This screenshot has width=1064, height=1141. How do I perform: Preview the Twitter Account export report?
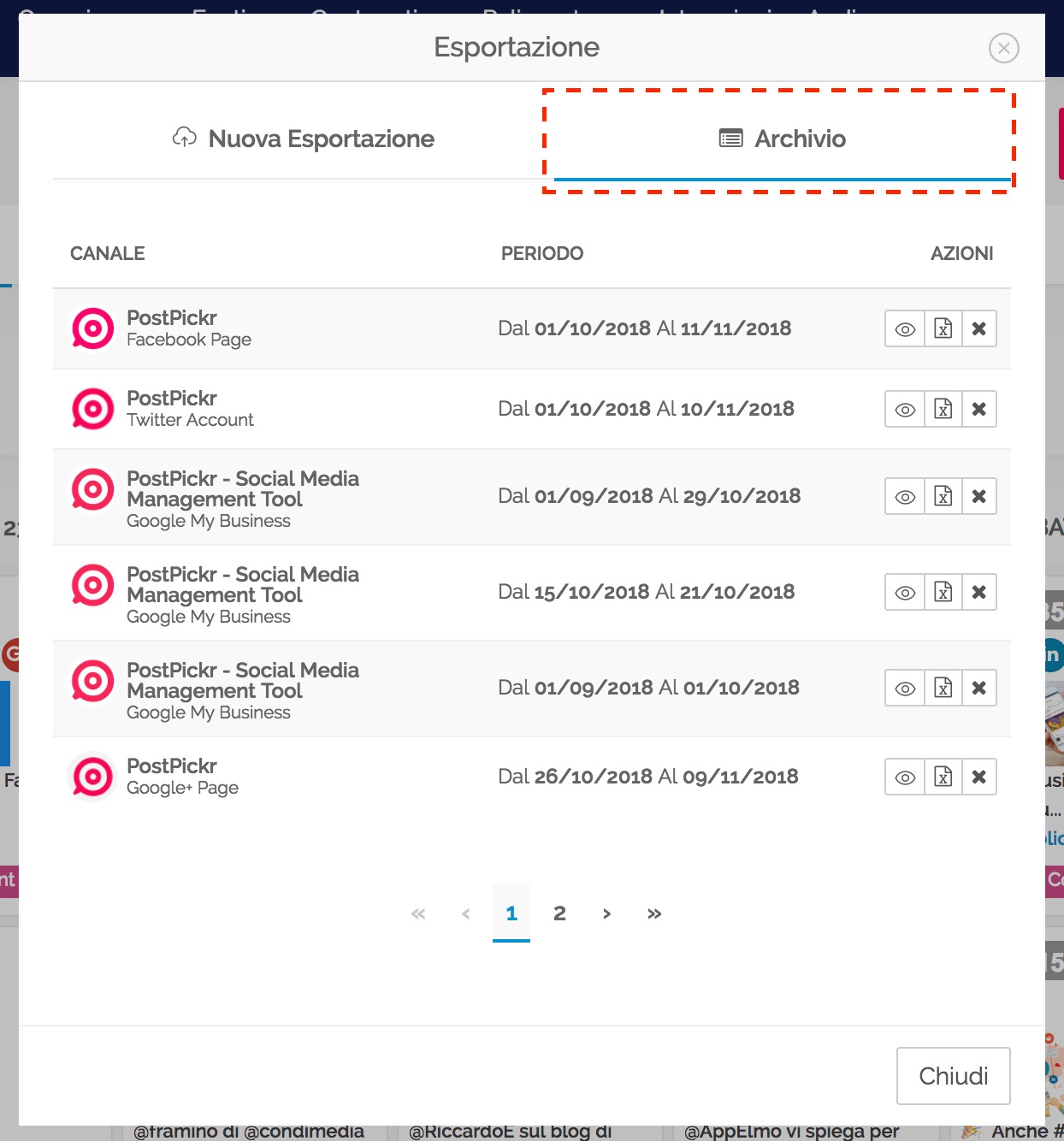(905, 410)
